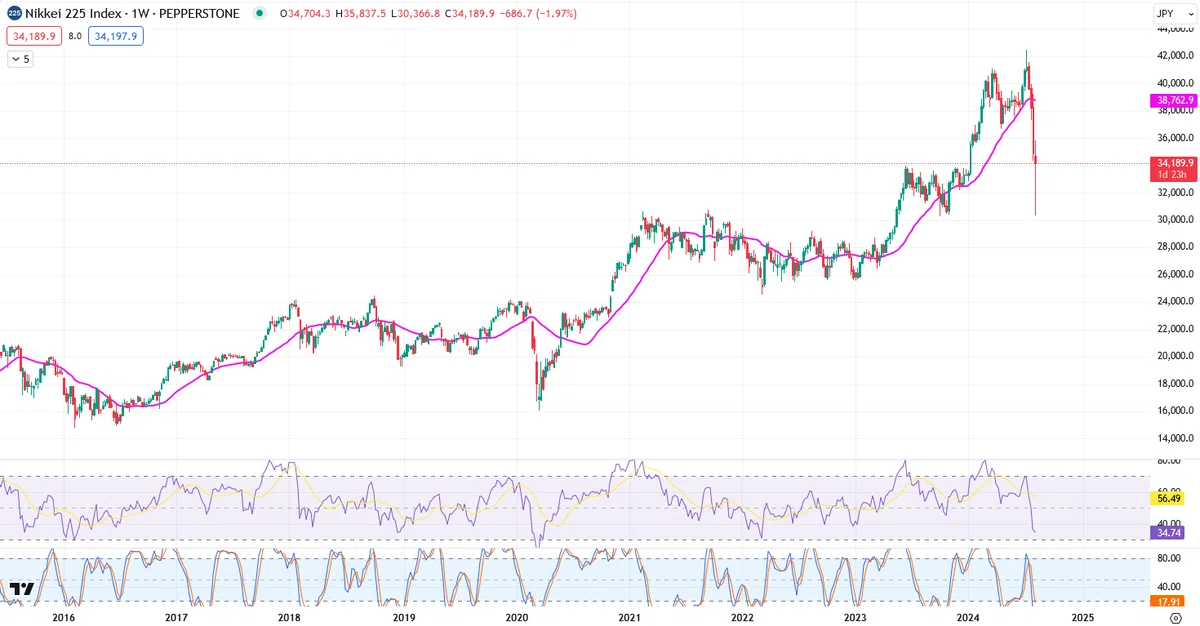1200x626 pixels.
Task: Click the 26,000.0 price axis label
Action: (1176, 274)
